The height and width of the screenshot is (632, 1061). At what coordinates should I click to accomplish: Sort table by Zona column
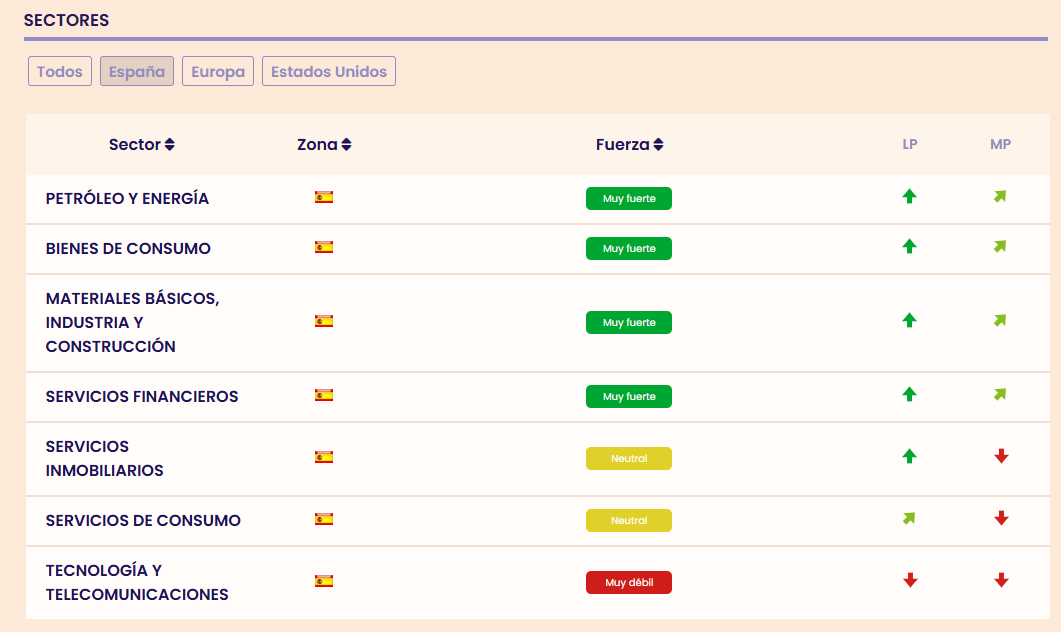(324, 144)
